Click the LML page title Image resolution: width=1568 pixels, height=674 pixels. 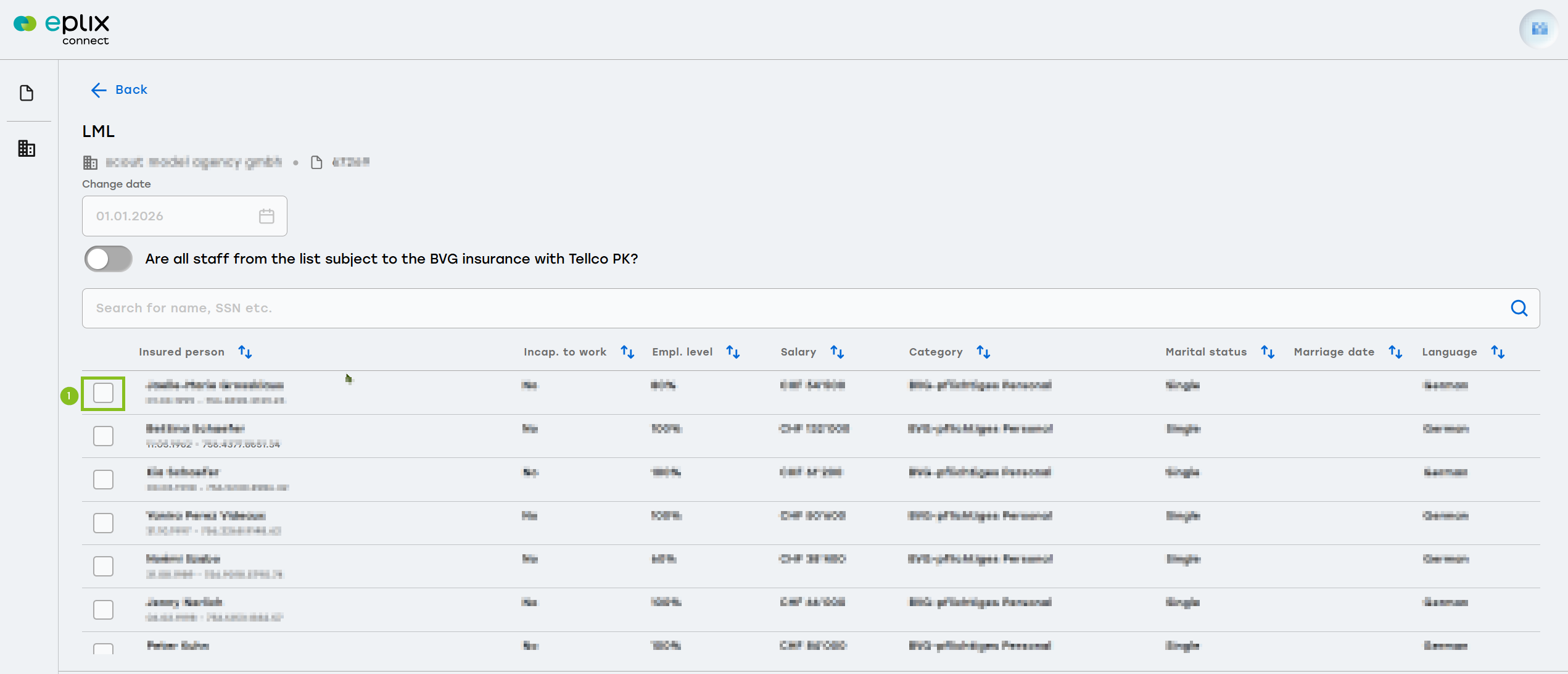tap(98, 131)
